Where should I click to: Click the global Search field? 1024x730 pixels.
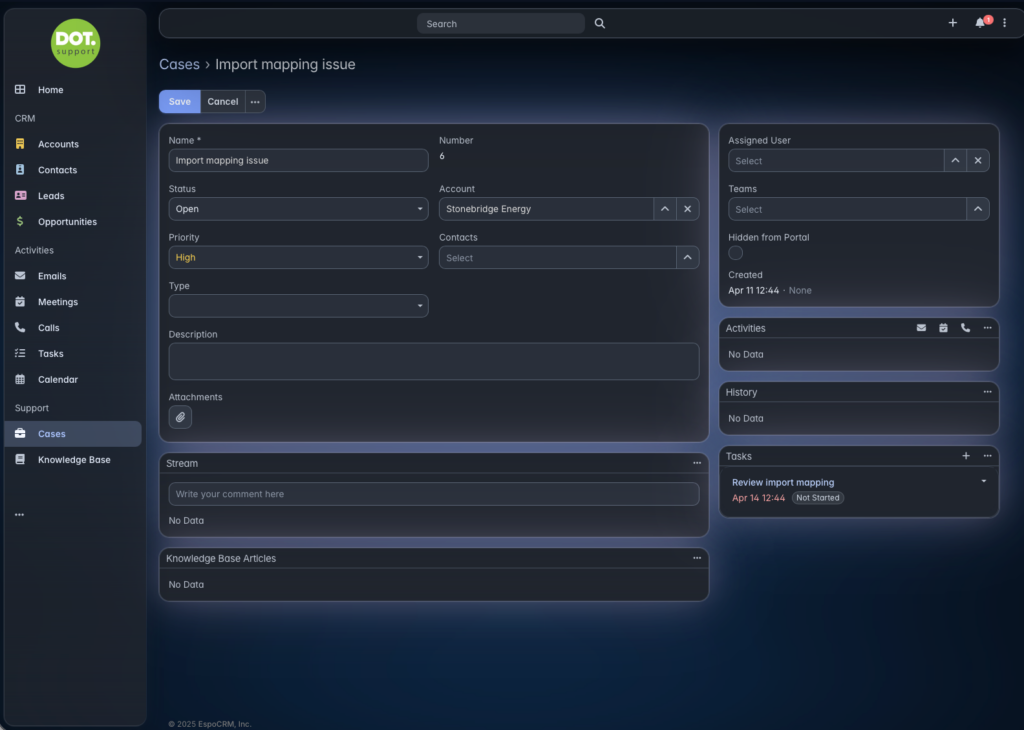(500, 24)
